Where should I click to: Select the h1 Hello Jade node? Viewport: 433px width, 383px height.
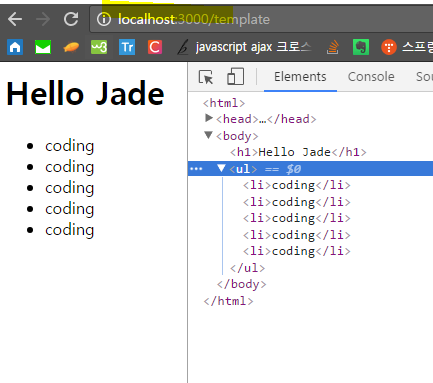point(298,152)
